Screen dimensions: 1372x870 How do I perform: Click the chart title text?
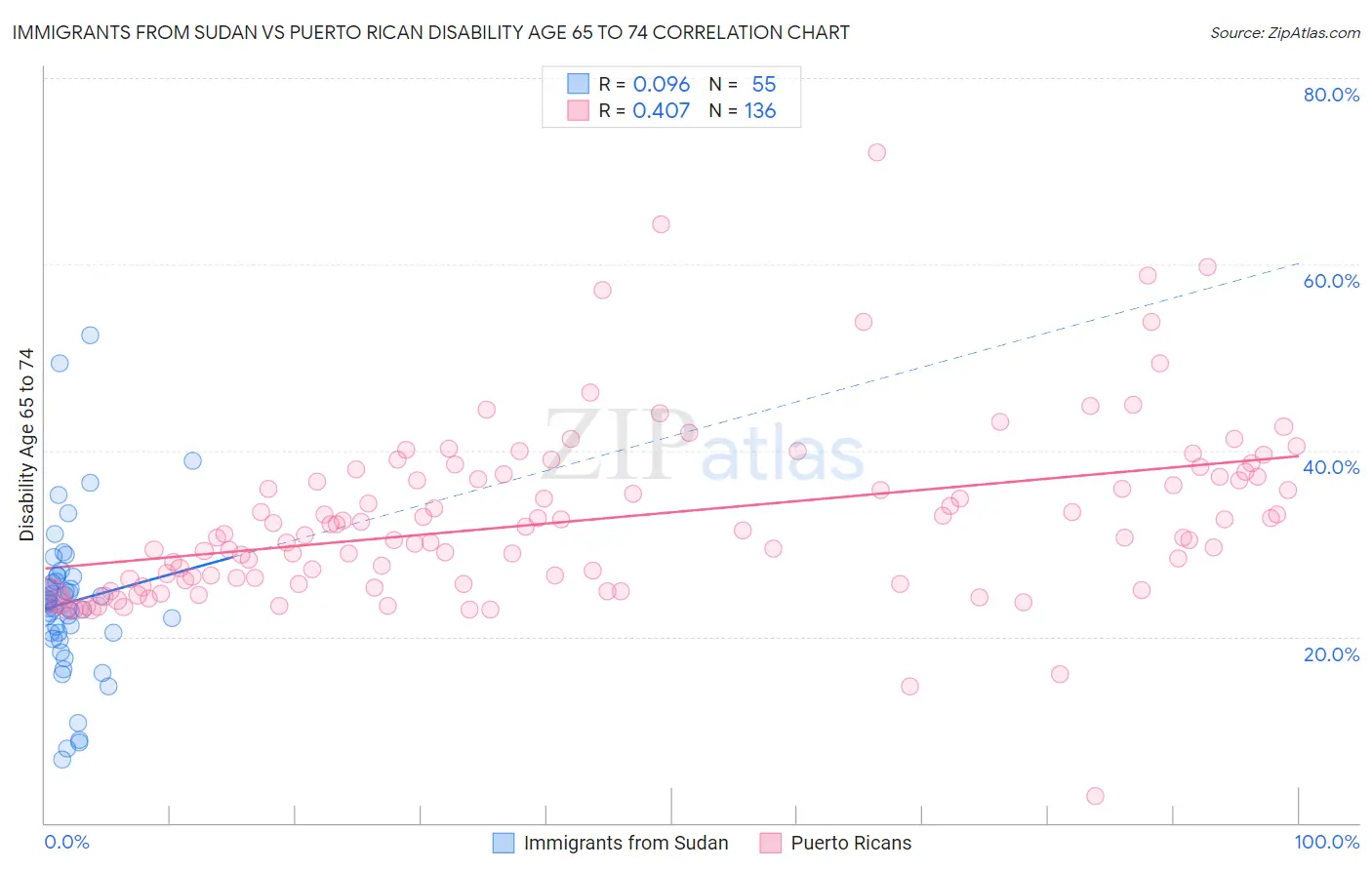(430, 32)
